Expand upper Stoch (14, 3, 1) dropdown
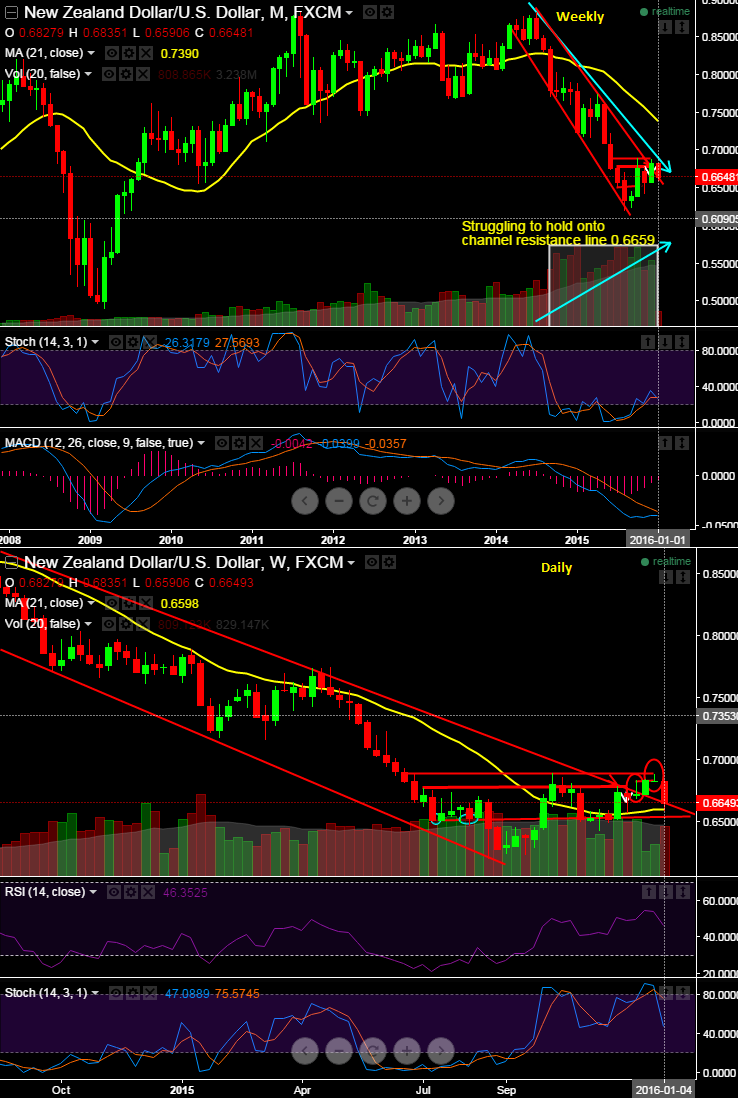Viewport: 738px width, 1100px height. tap(95, 342)
